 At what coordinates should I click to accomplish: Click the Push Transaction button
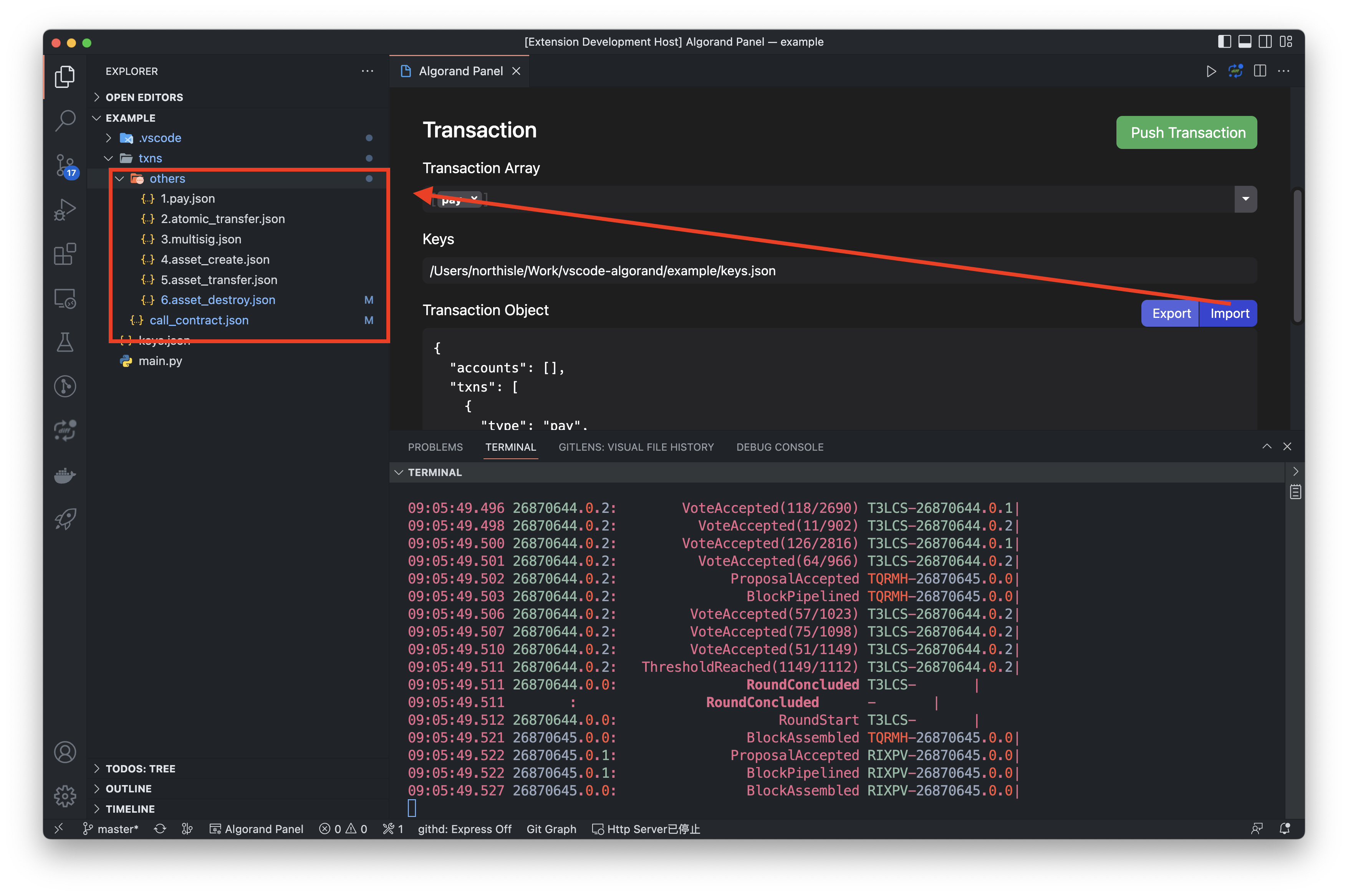click(1186, 132)
